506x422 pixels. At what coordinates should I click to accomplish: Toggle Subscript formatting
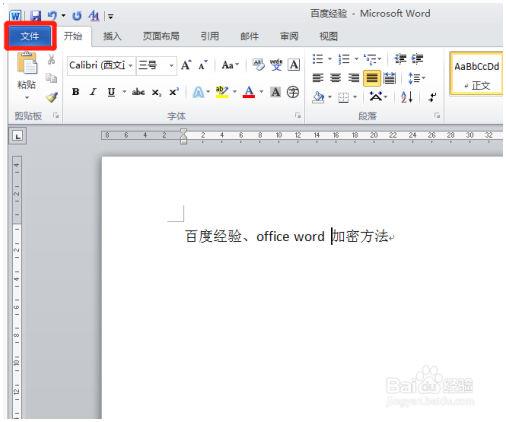156,92
